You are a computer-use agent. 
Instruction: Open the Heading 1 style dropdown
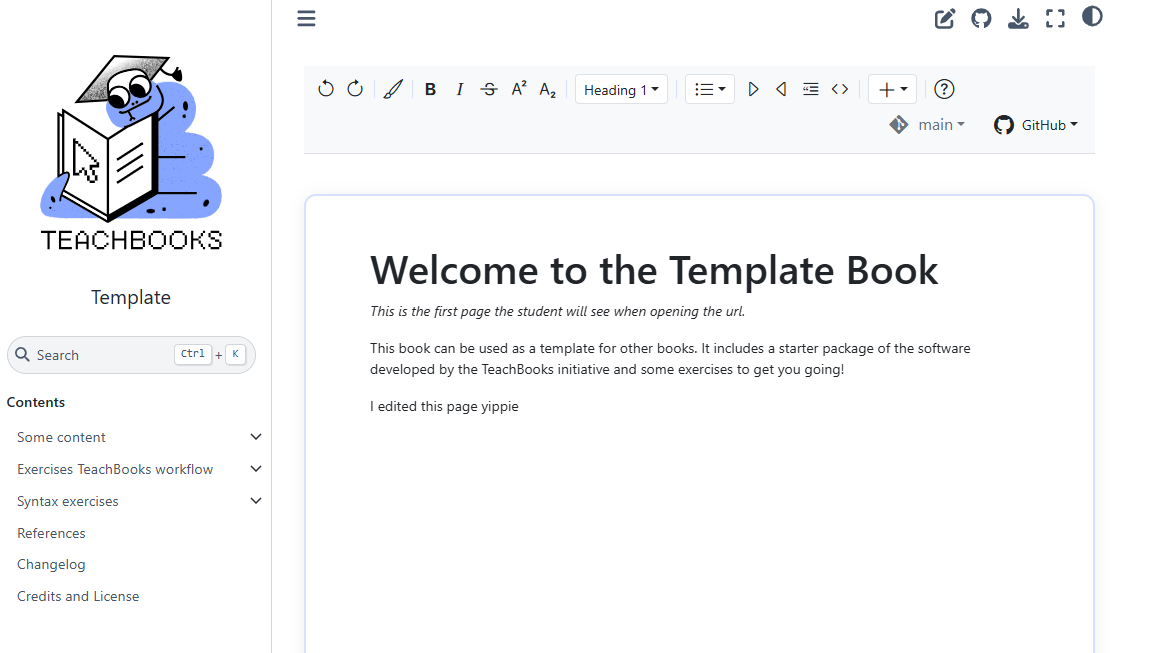[621, 89]
